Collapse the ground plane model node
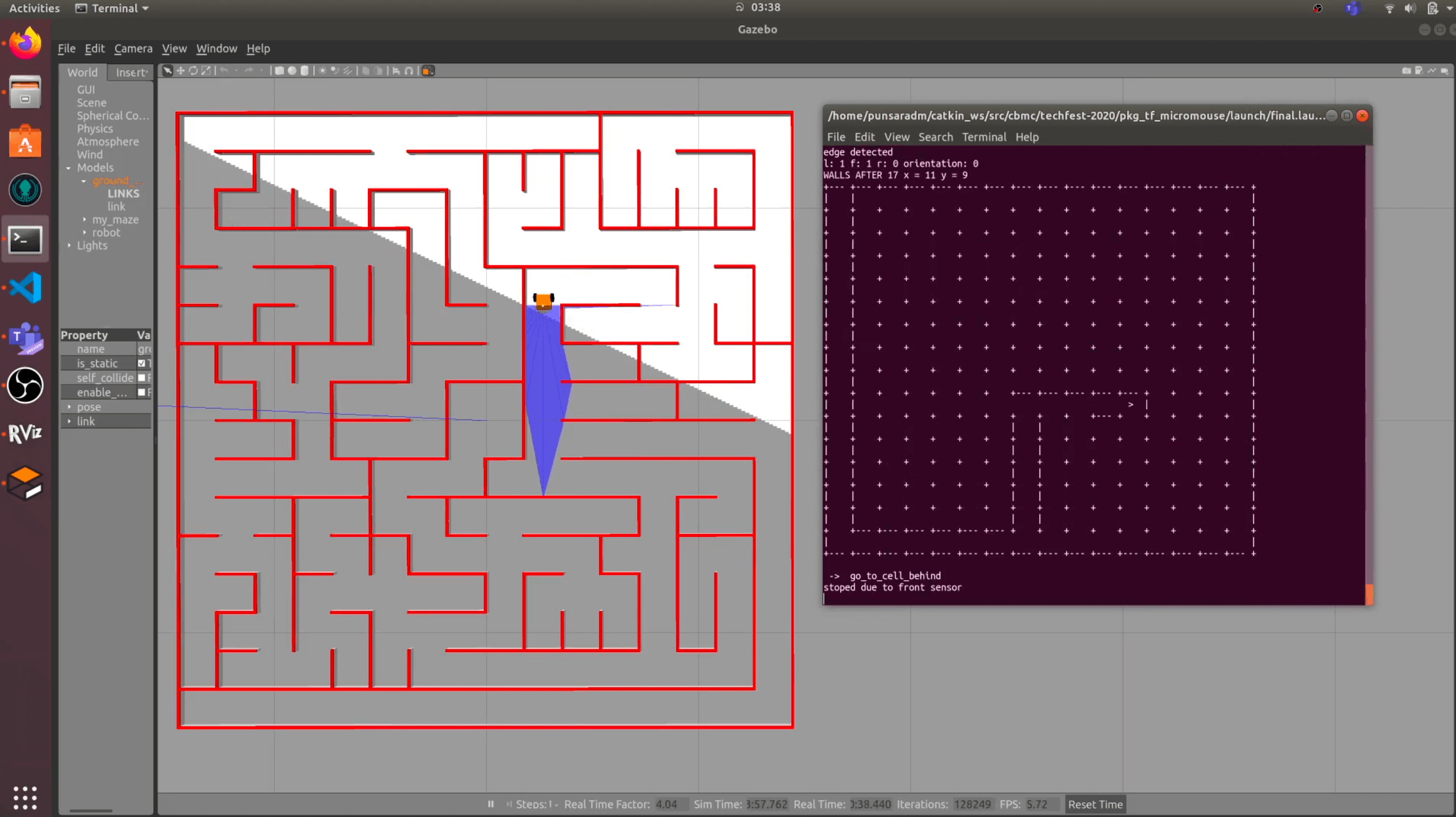This screenshot has height=817, width=1456. (x=84, y=181)
